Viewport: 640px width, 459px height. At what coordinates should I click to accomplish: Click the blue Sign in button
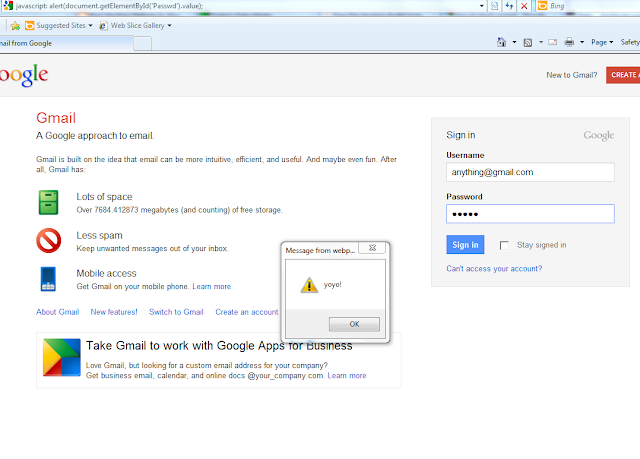(x=465, y=245)
